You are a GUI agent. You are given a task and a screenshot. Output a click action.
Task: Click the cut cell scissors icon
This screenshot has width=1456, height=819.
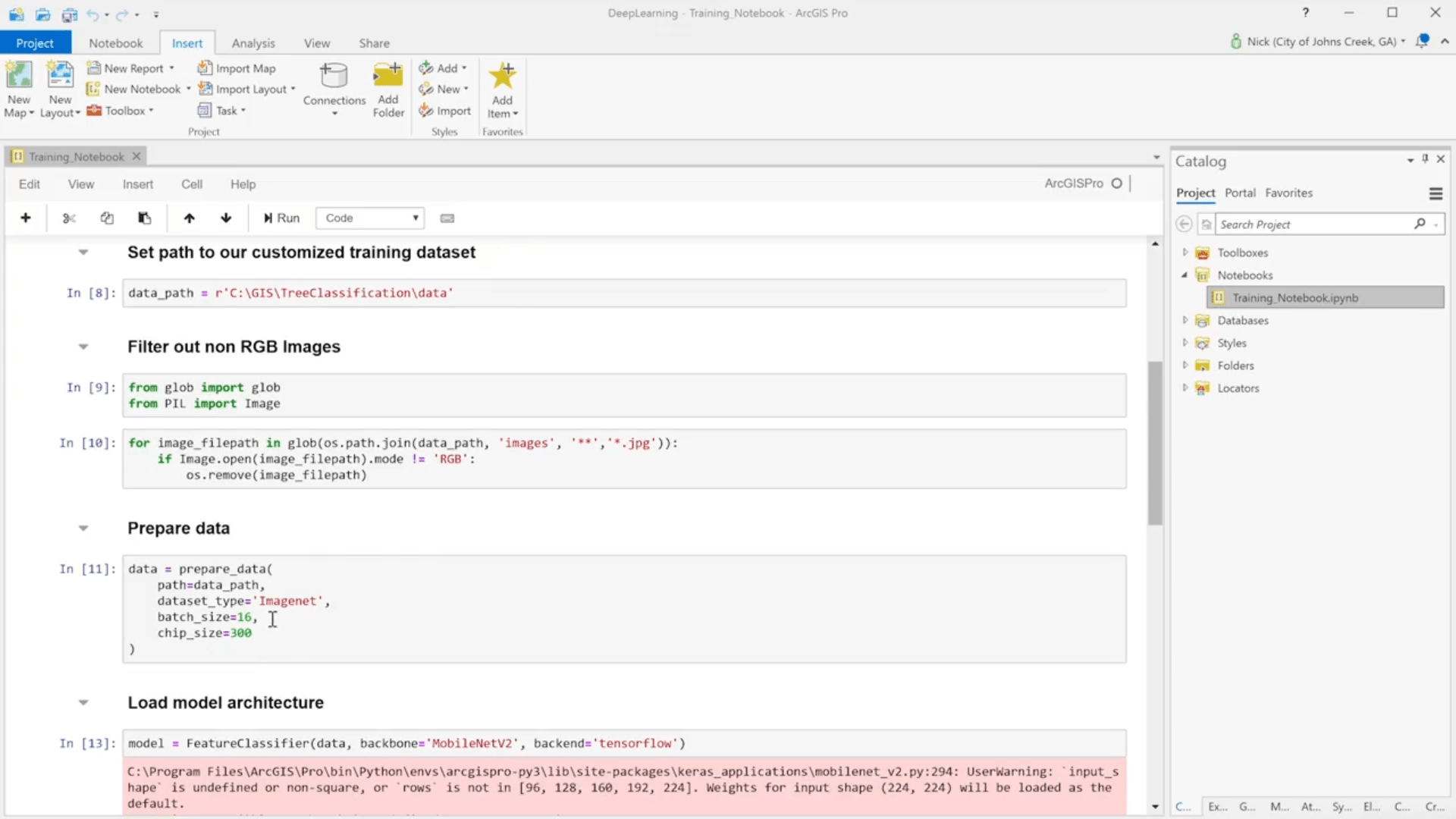pos(67,217)
